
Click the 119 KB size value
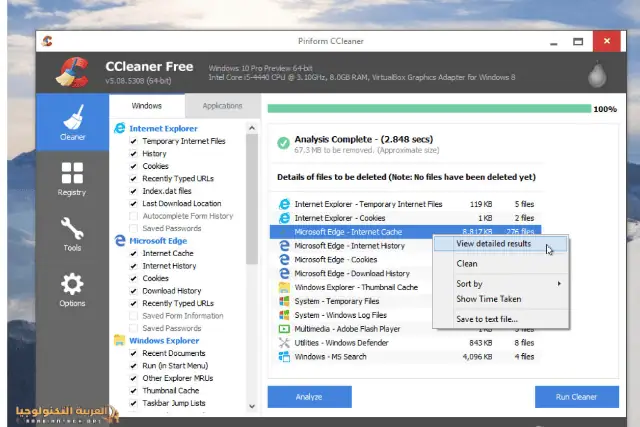pos(481,204)
